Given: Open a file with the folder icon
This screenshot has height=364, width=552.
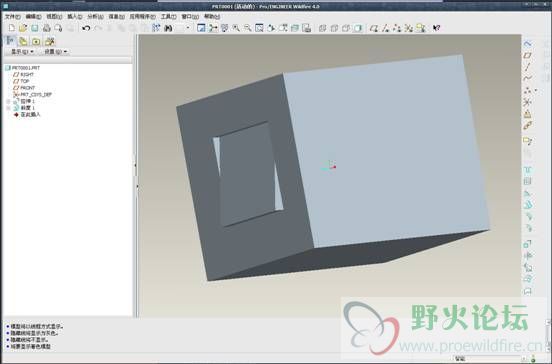Looking at the screenshot, I should coord(23,28).
